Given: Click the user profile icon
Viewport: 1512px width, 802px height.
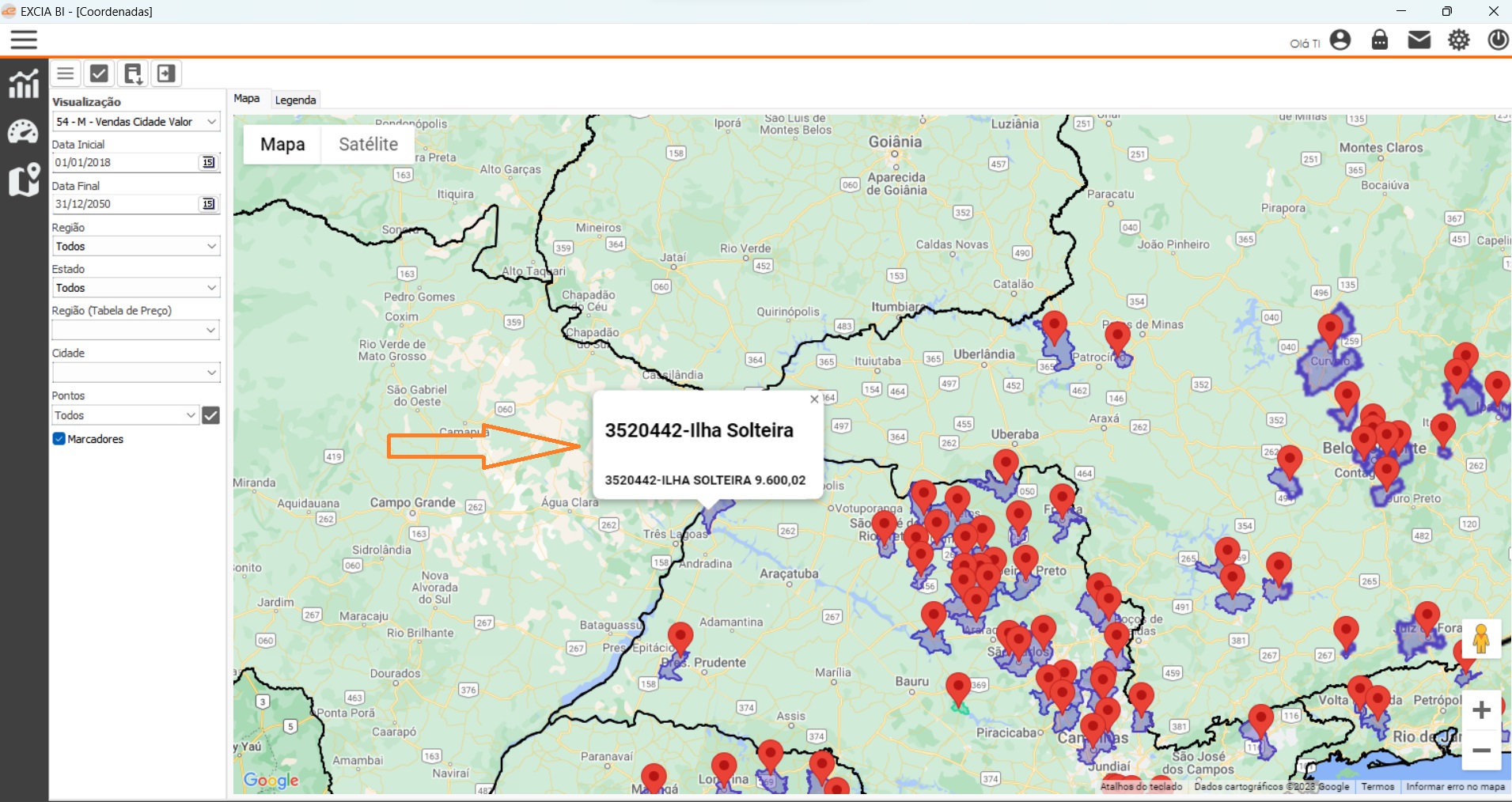Looking at the screenshot, I should click(x=1340, y=40).
